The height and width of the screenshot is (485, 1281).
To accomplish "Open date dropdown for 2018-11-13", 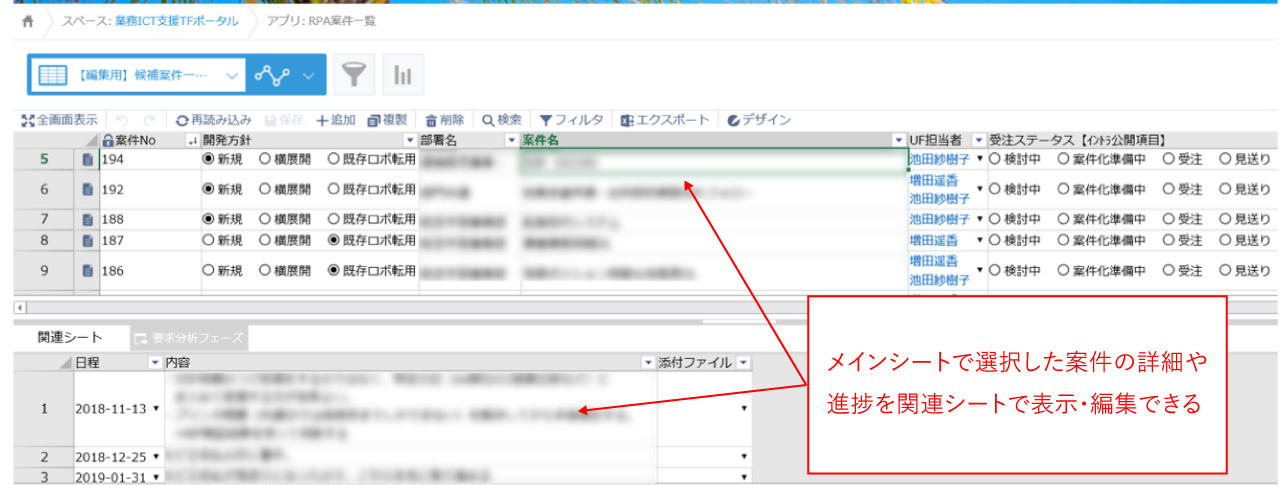I will point(155,410).
